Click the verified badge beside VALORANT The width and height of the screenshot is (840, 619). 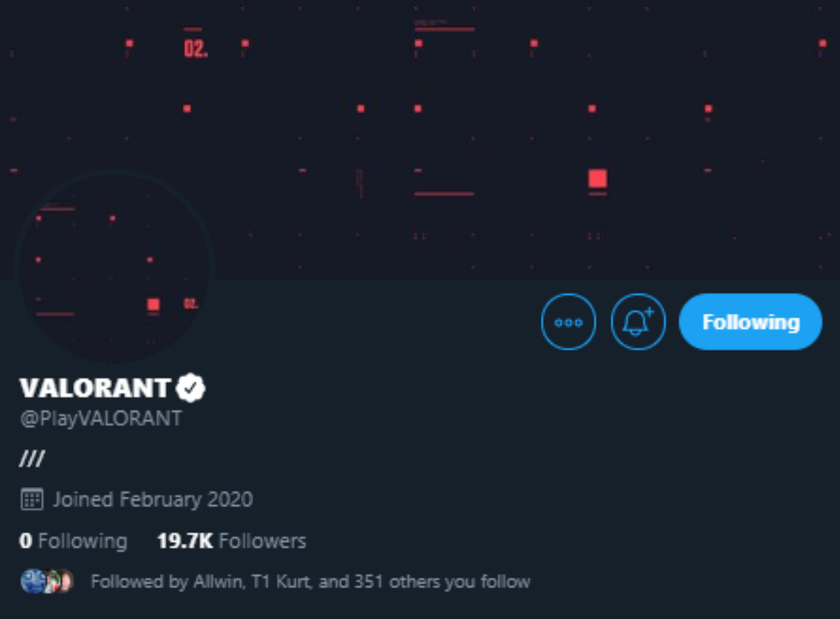(x=191, y=388)
